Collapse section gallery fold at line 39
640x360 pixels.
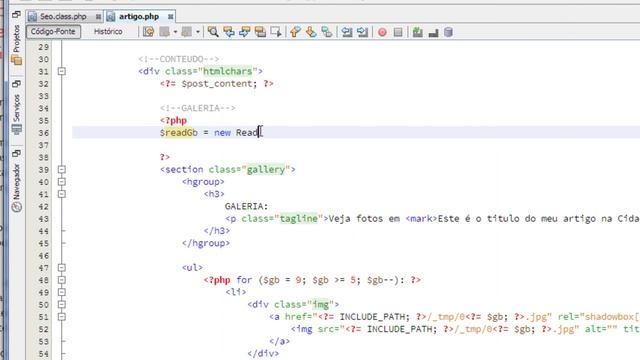[x=62, y=169]
